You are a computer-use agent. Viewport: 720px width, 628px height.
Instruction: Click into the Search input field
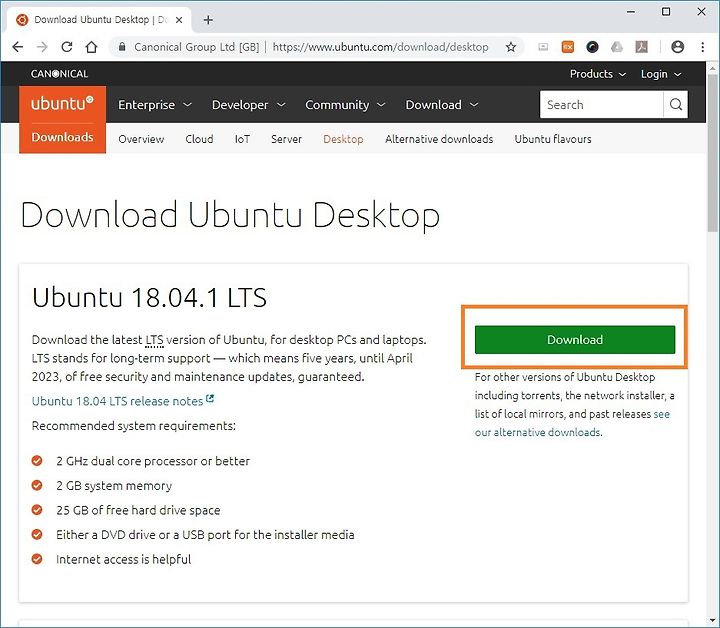602,105
